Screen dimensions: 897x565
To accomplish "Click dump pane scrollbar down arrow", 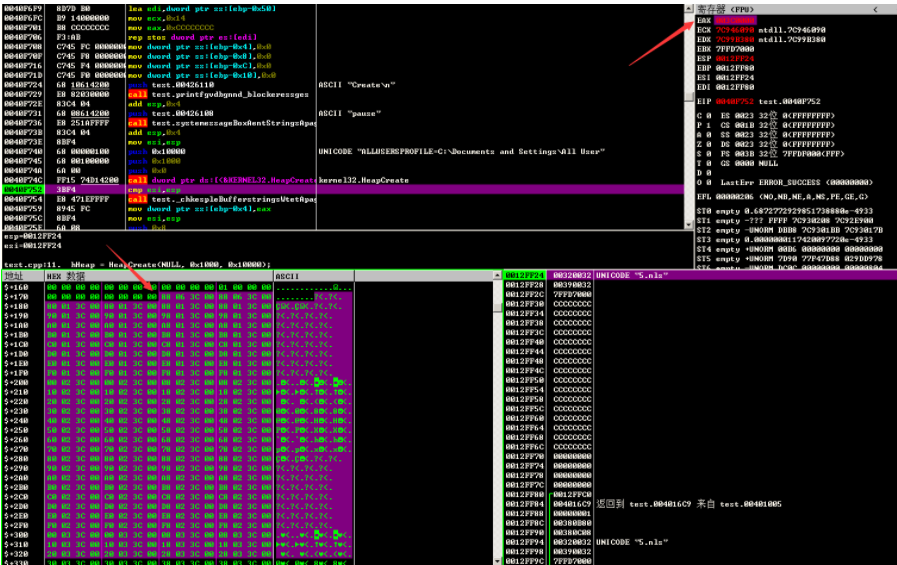I will coord(497,560).
